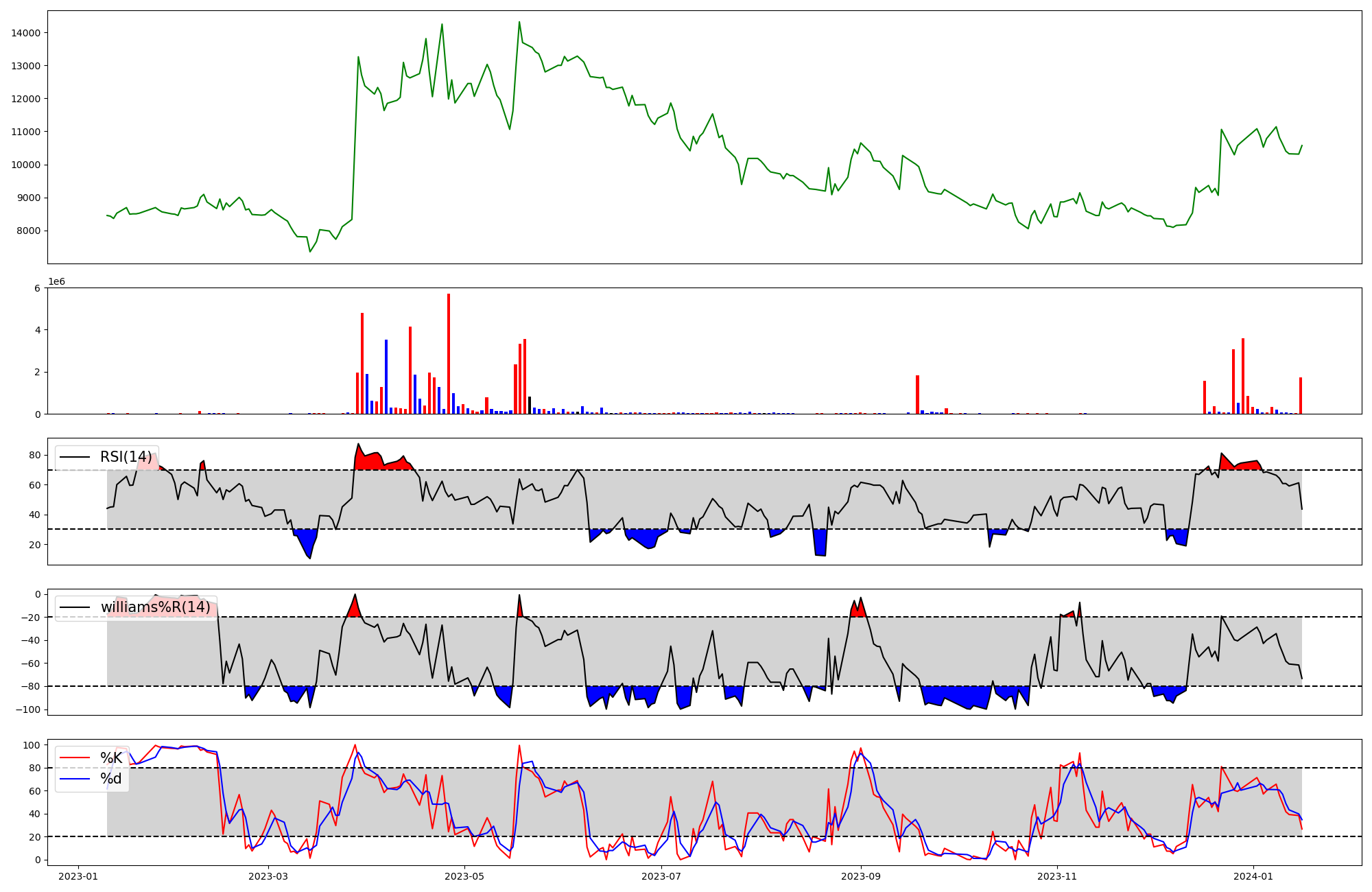This screenshot has width=1372, height=892.
Task: Click the blue %d legend line sample
Action: (75, 778)
